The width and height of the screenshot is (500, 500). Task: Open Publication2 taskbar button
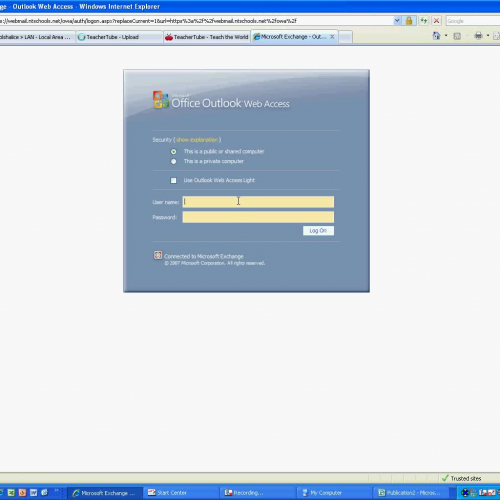(x=410, y=493)
